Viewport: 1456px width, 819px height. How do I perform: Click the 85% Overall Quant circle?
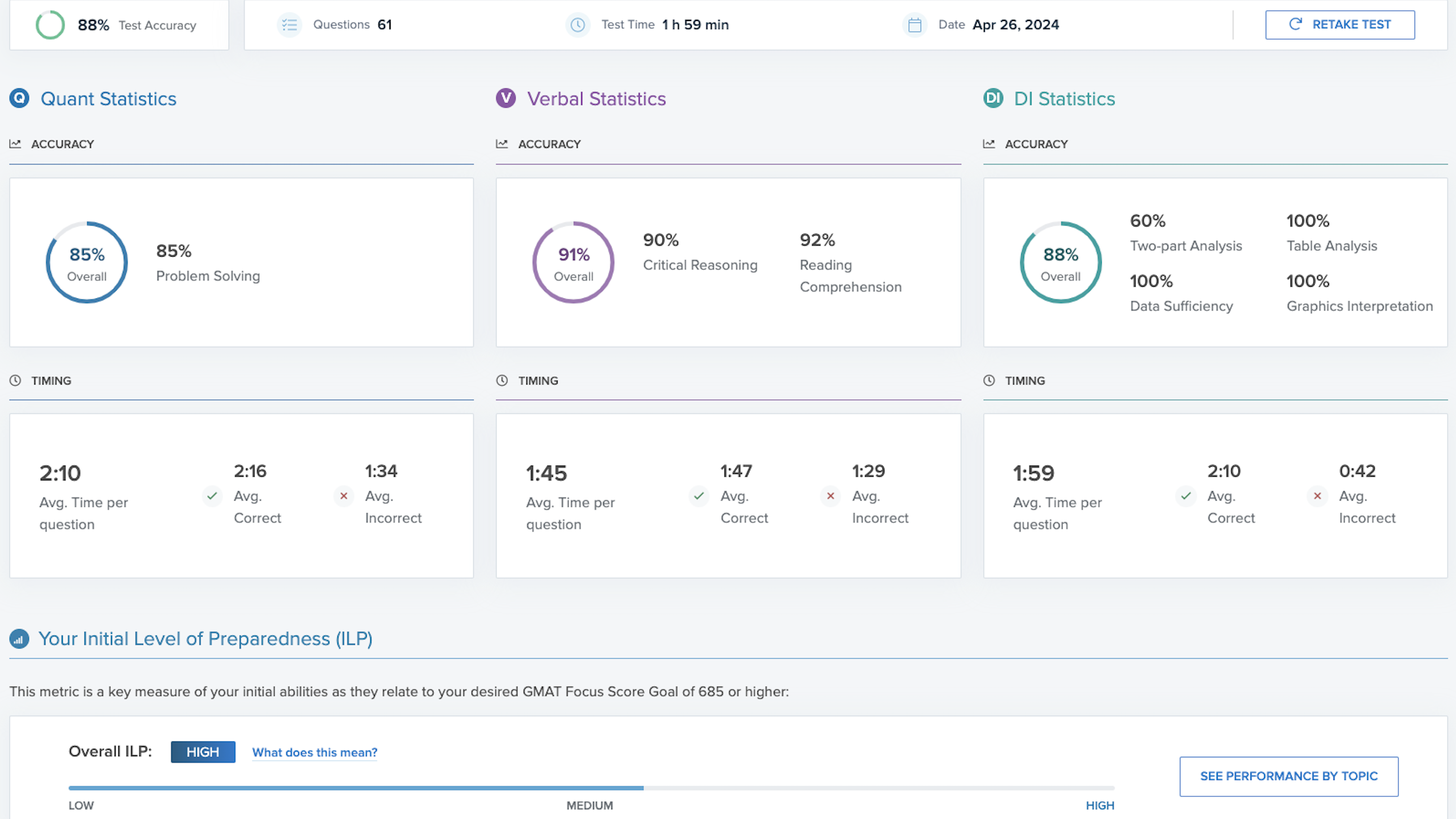pos(87,262)
